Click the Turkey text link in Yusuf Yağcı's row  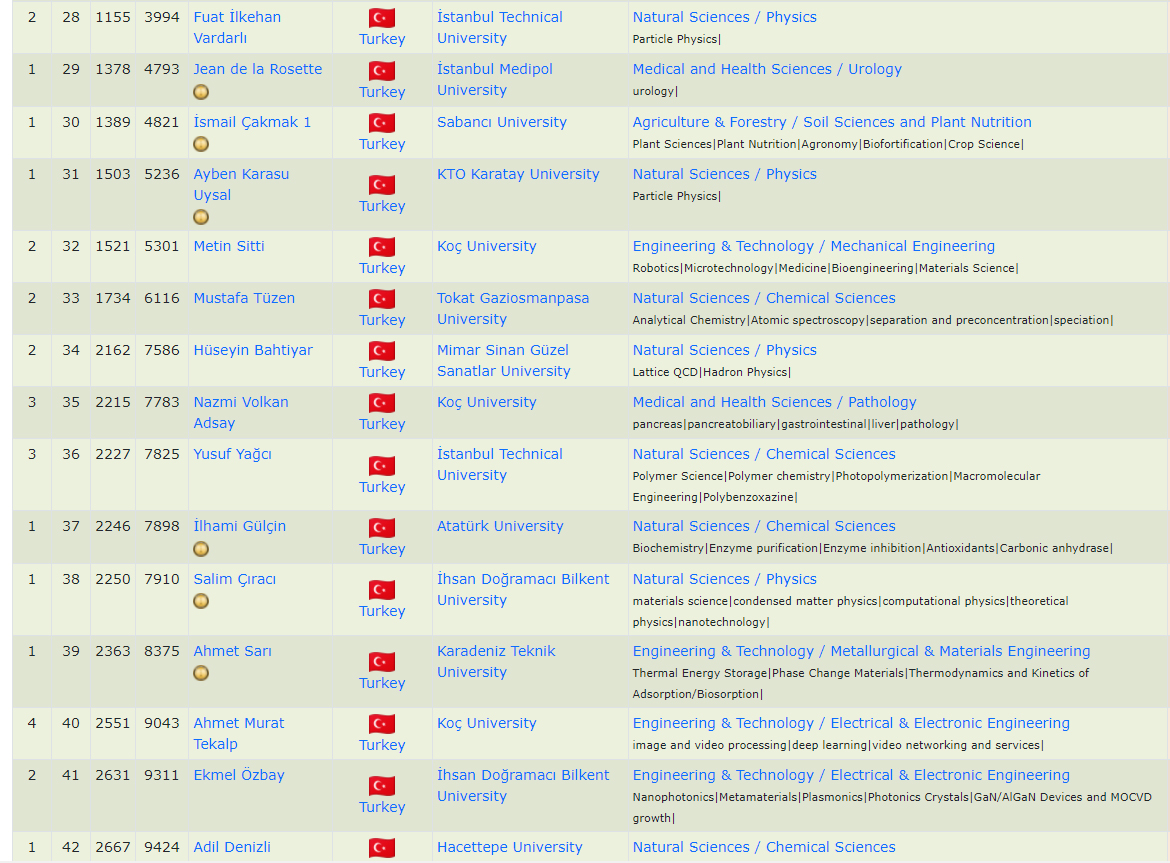pos(382,487)
